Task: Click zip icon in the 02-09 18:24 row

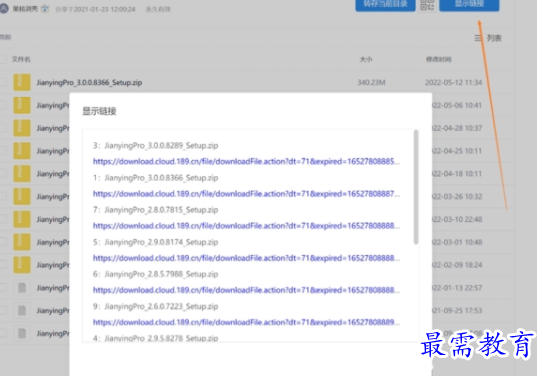Action: 22,265
